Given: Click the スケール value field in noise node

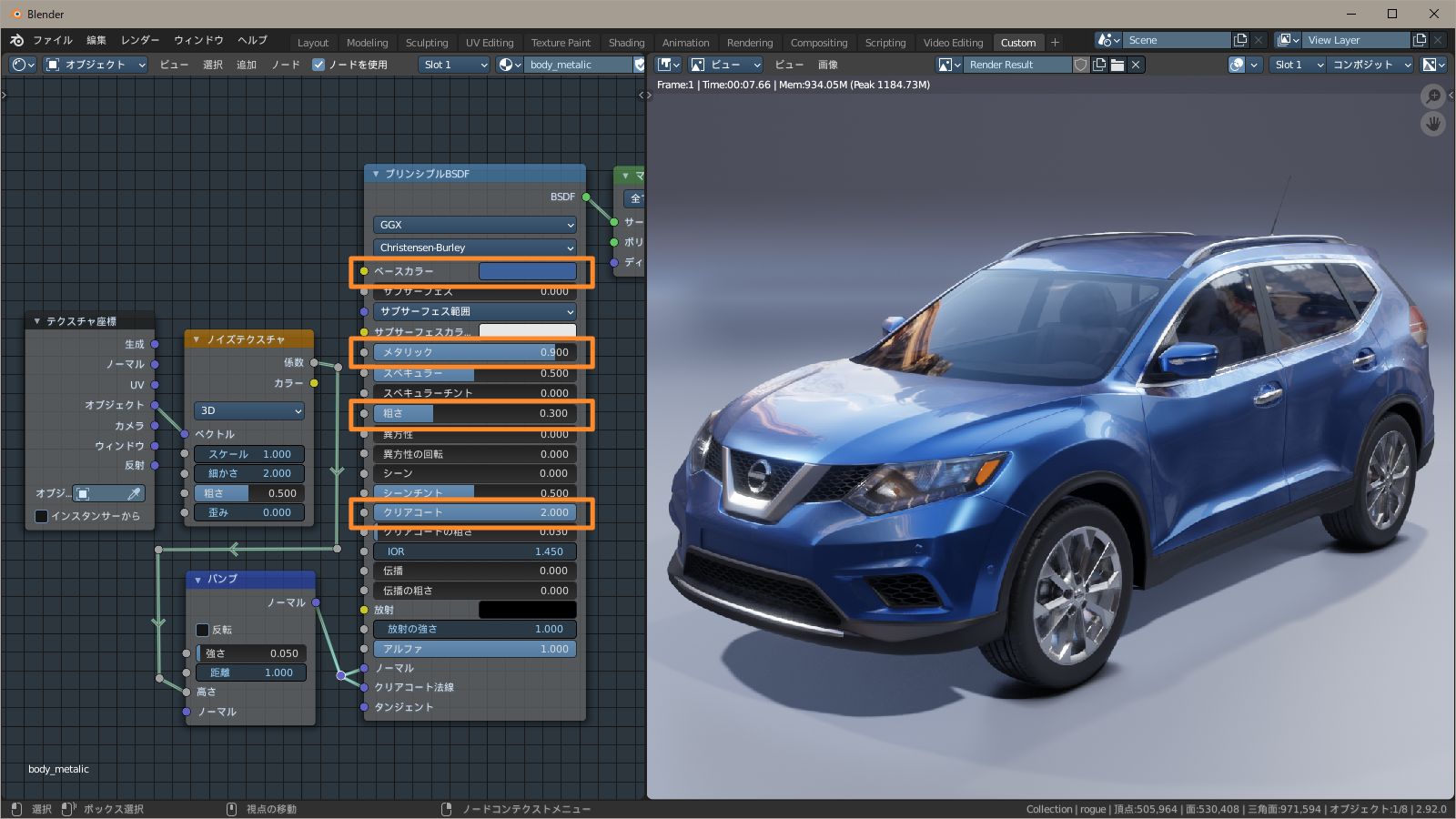Looking at the screenshot, I should [x=250, y=454].
